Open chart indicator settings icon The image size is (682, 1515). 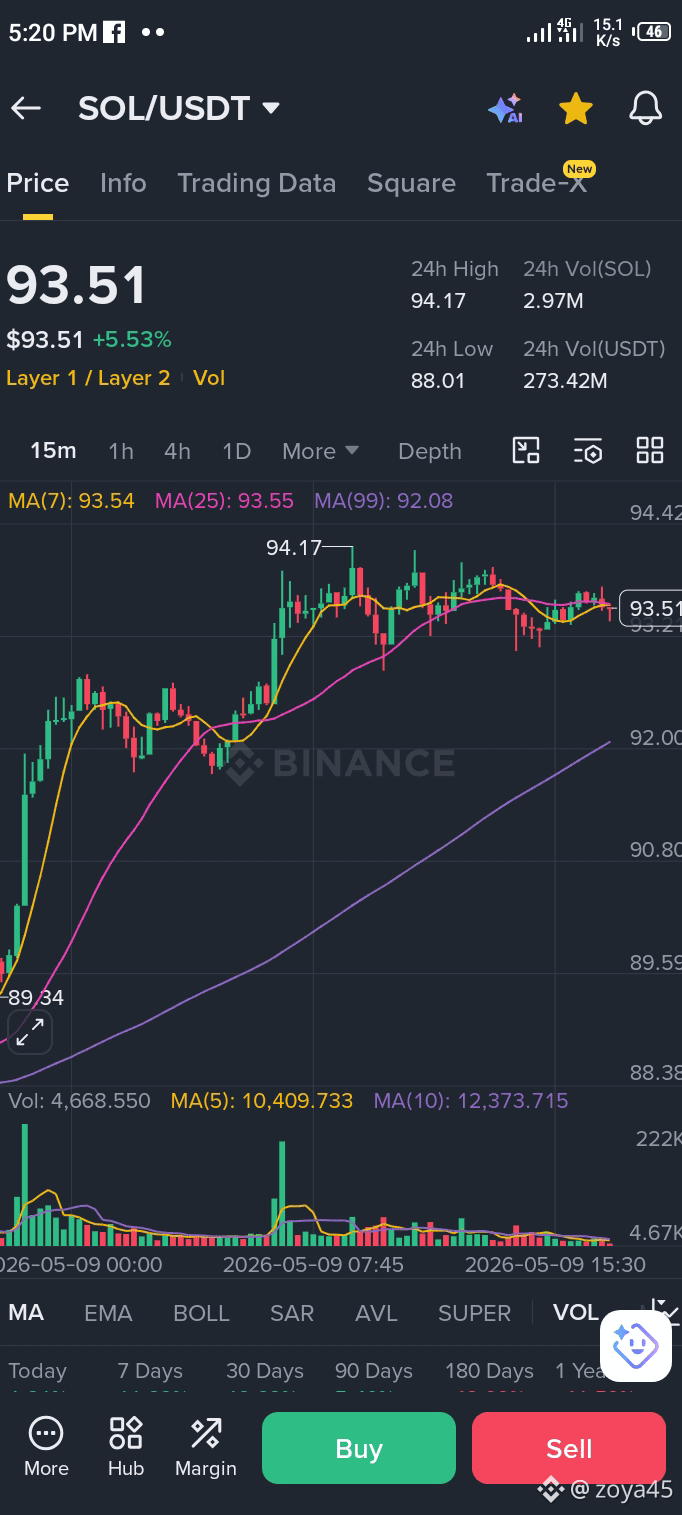coord(588,451)
